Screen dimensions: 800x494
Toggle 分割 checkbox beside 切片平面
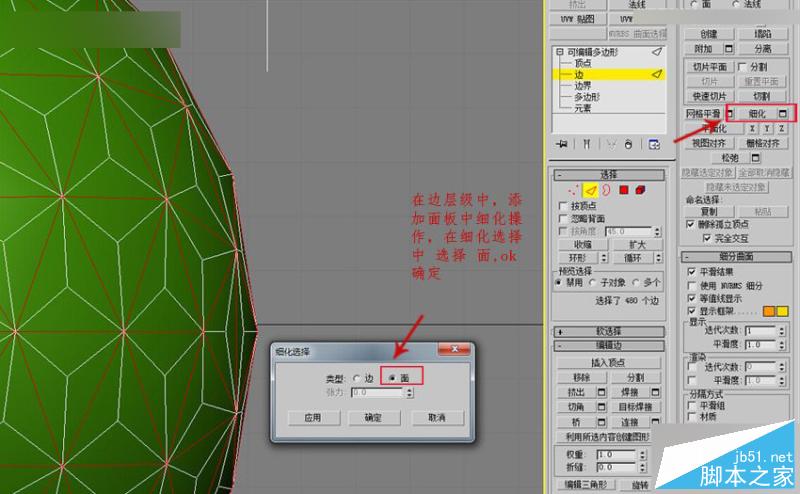pos(742,67)
